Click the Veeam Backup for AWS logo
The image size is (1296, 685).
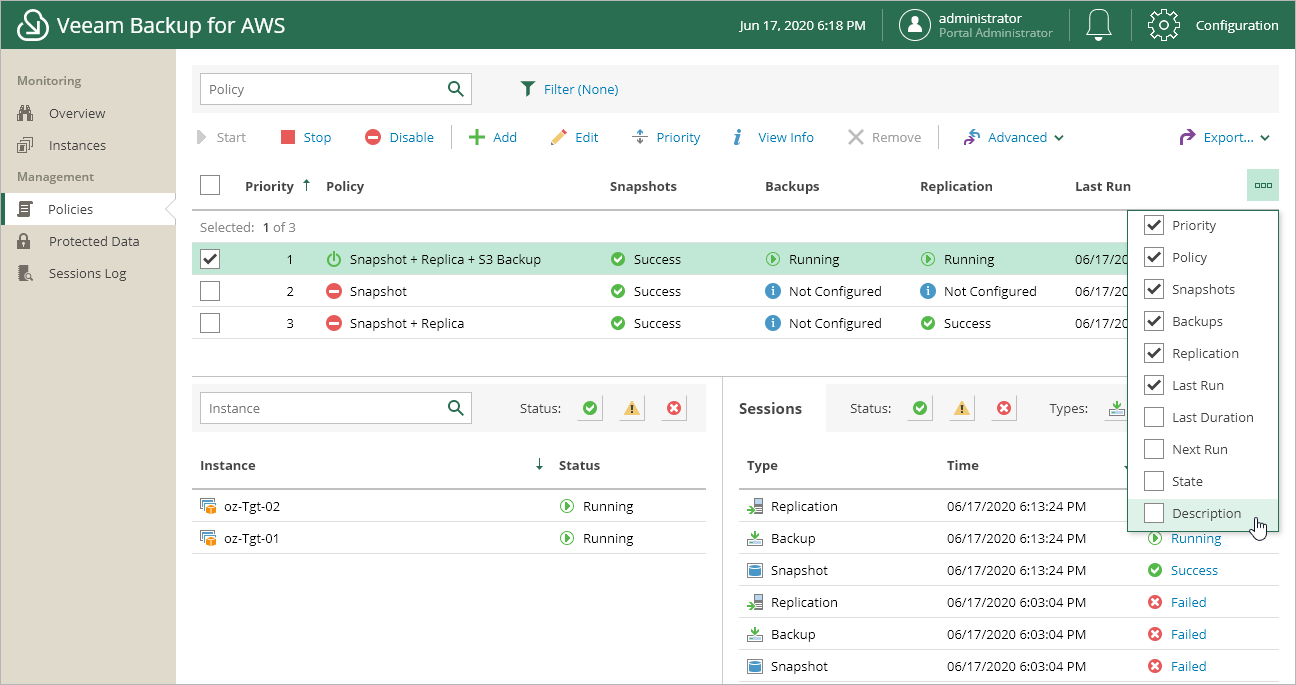coord(33,25)
